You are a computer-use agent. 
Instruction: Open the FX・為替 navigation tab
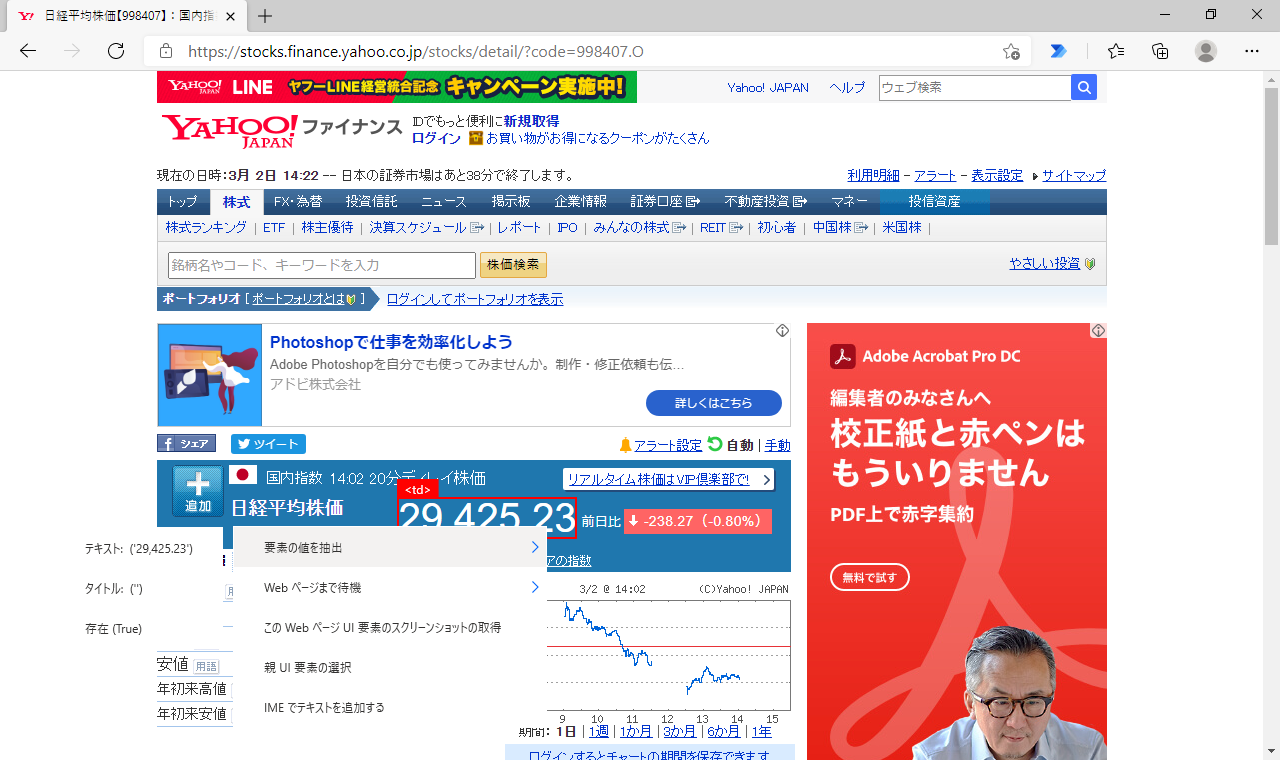click(298, 201)
